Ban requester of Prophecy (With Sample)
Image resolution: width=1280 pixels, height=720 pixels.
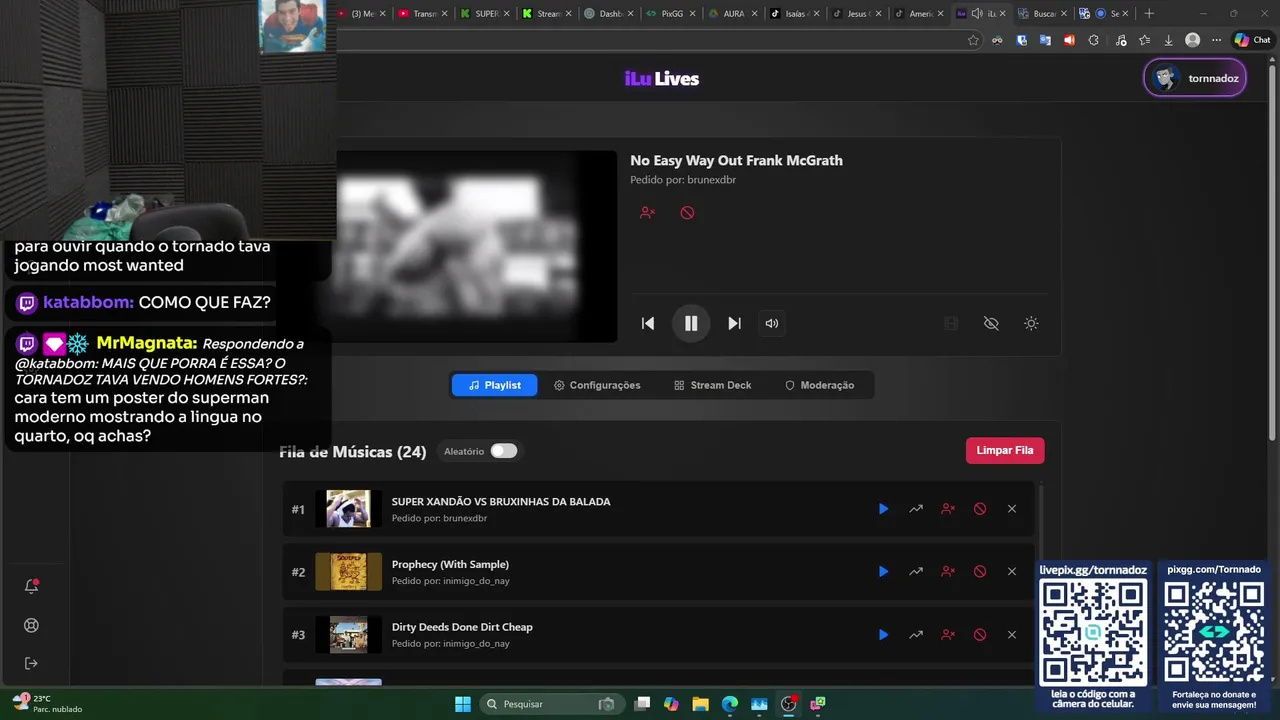pos(948,572)
